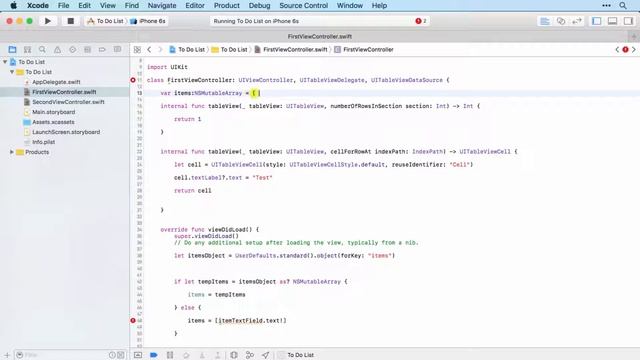Run the app with the Play button

click(48, 21)
